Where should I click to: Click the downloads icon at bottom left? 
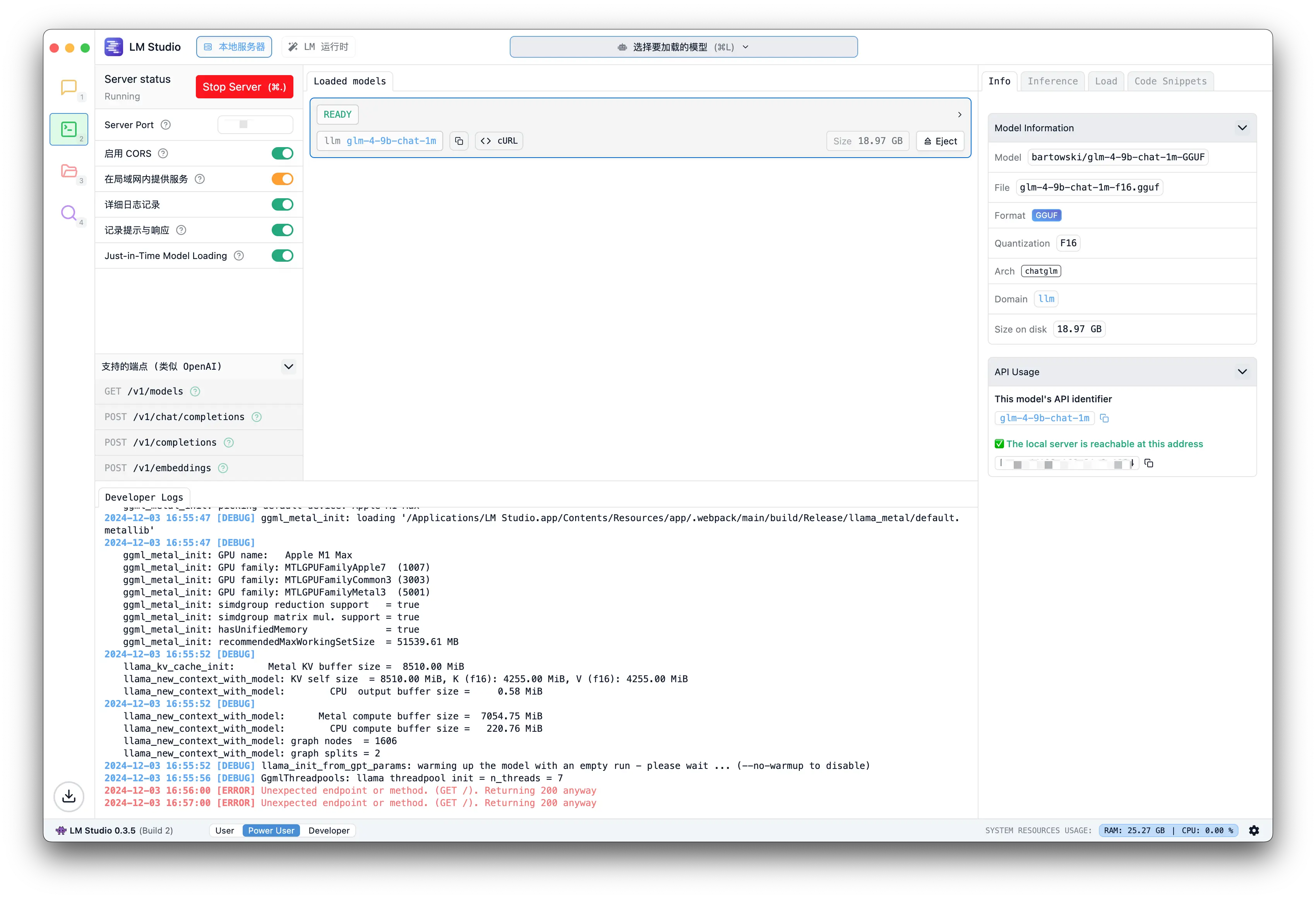[x=69, y=796]
